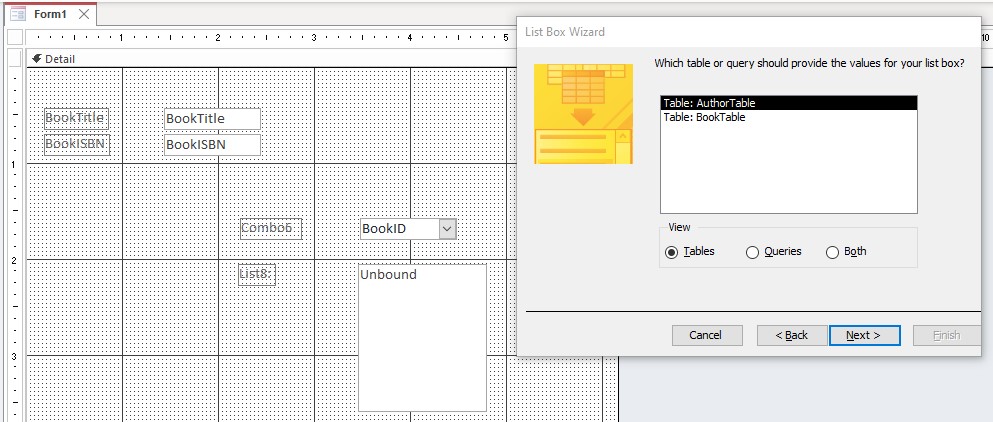Click the Detail section arrow icon
993x422 pixels.
36,59
